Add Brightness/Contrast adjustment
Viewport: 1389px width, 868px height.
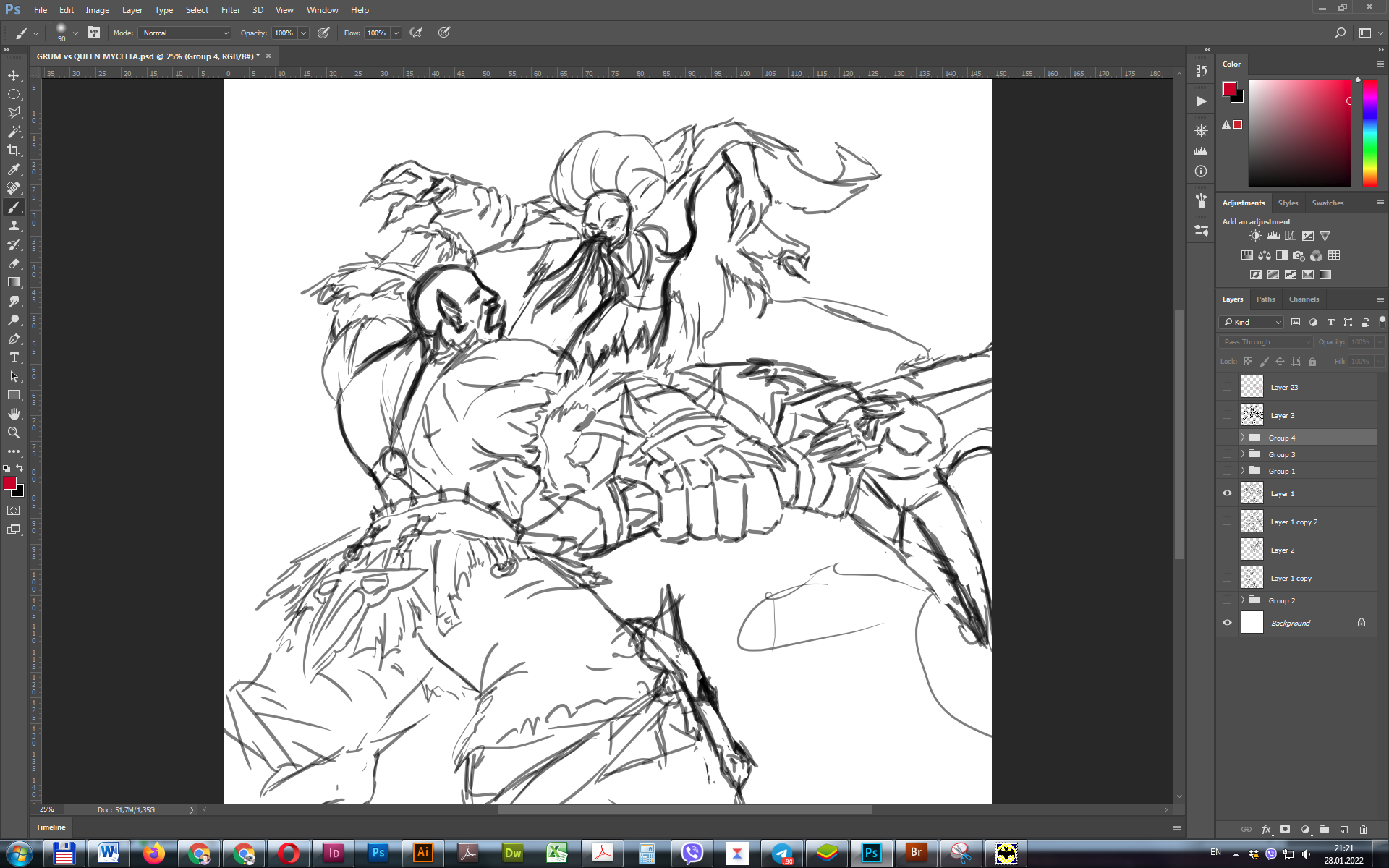[1255, 236]
